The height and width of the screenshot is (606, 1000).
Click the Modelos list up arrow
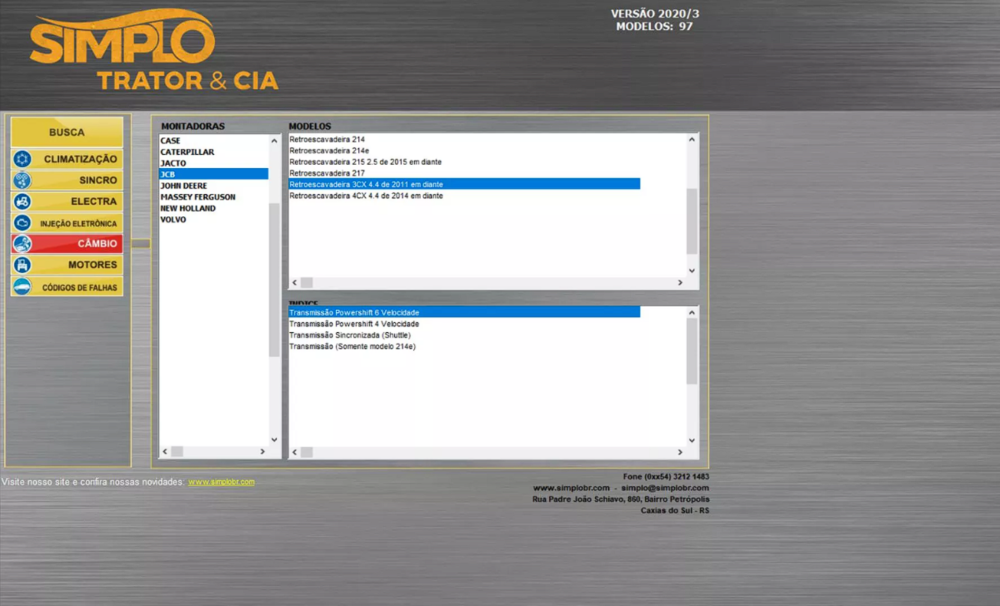[690, 140]
